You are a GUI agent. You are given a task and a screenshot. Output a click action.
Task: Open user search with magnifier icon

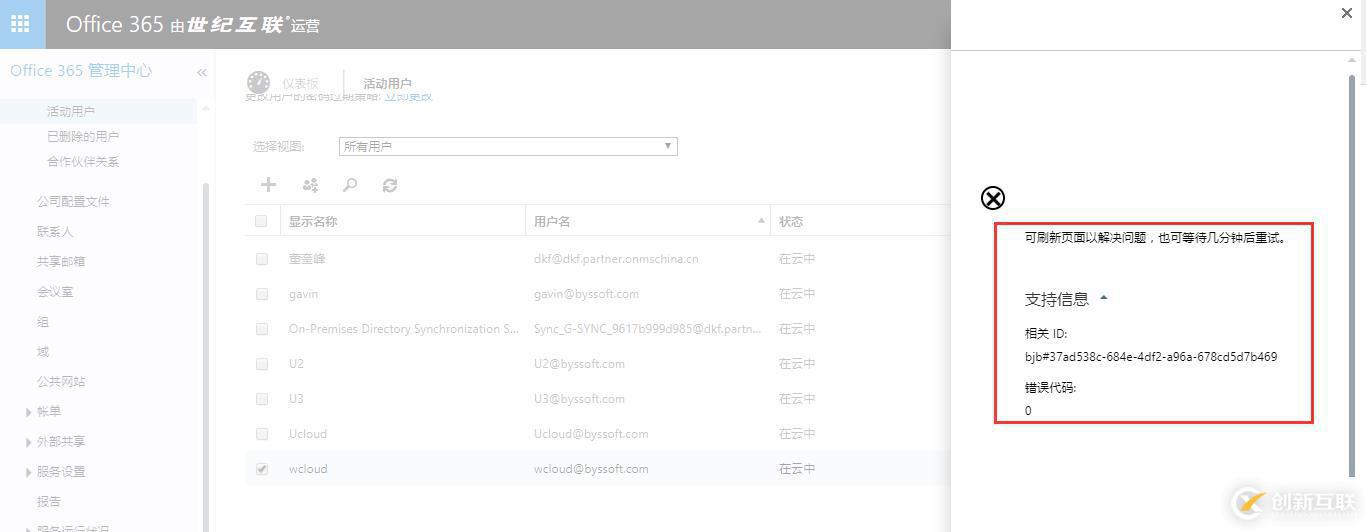(x=350, y=185)
